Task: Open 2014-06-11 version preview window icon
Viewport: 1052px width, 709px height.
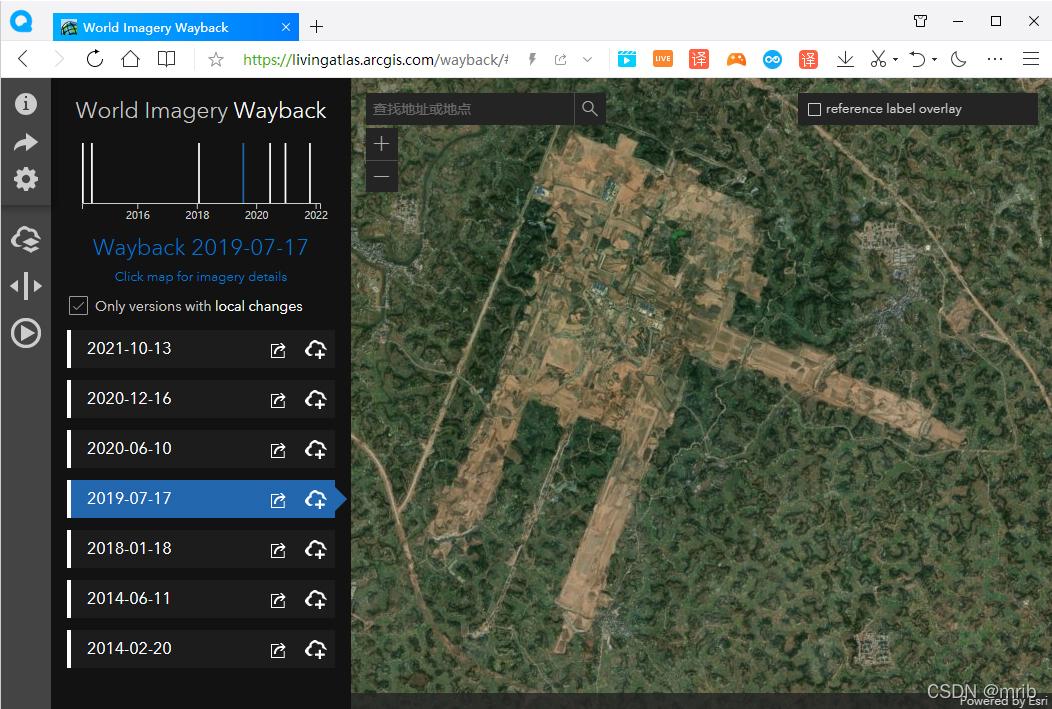Action: (278, 600)
